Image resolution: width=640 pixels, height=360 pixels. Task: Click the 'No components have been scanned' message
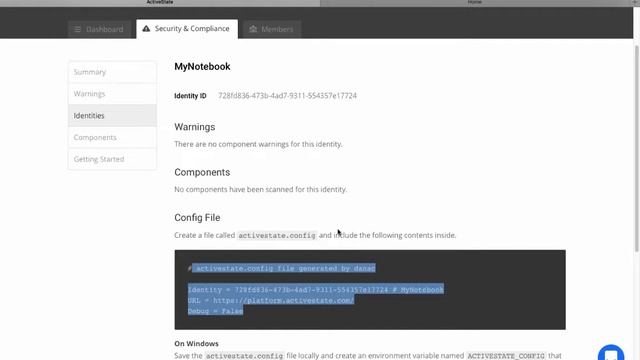[x=260, y=189]
